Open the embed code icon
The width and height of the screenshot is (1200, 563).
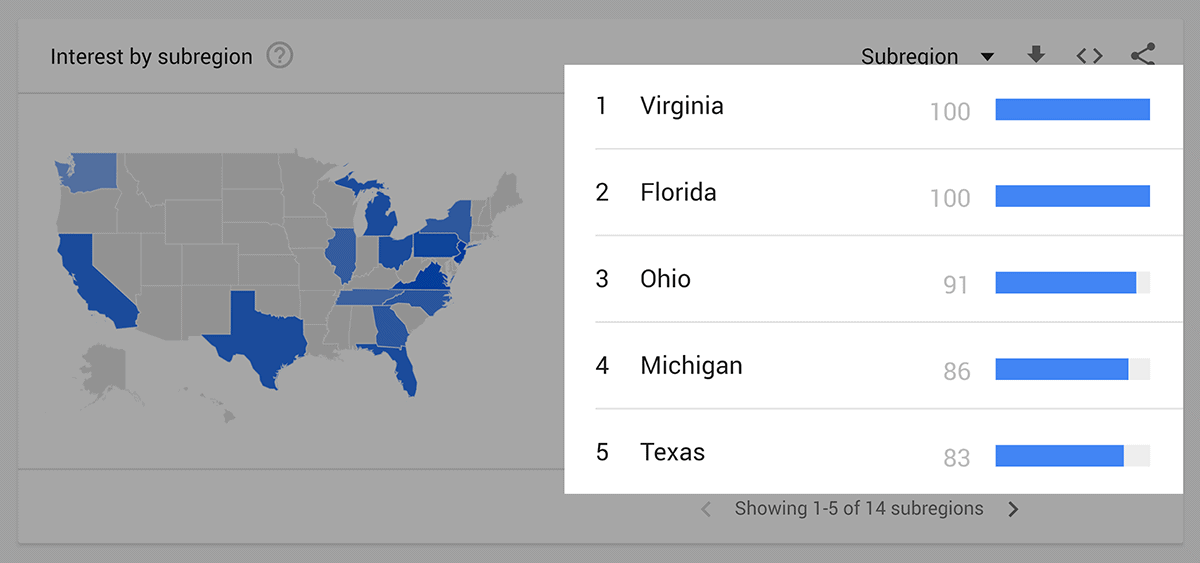pyautogui.click(x=1089, y=55)
